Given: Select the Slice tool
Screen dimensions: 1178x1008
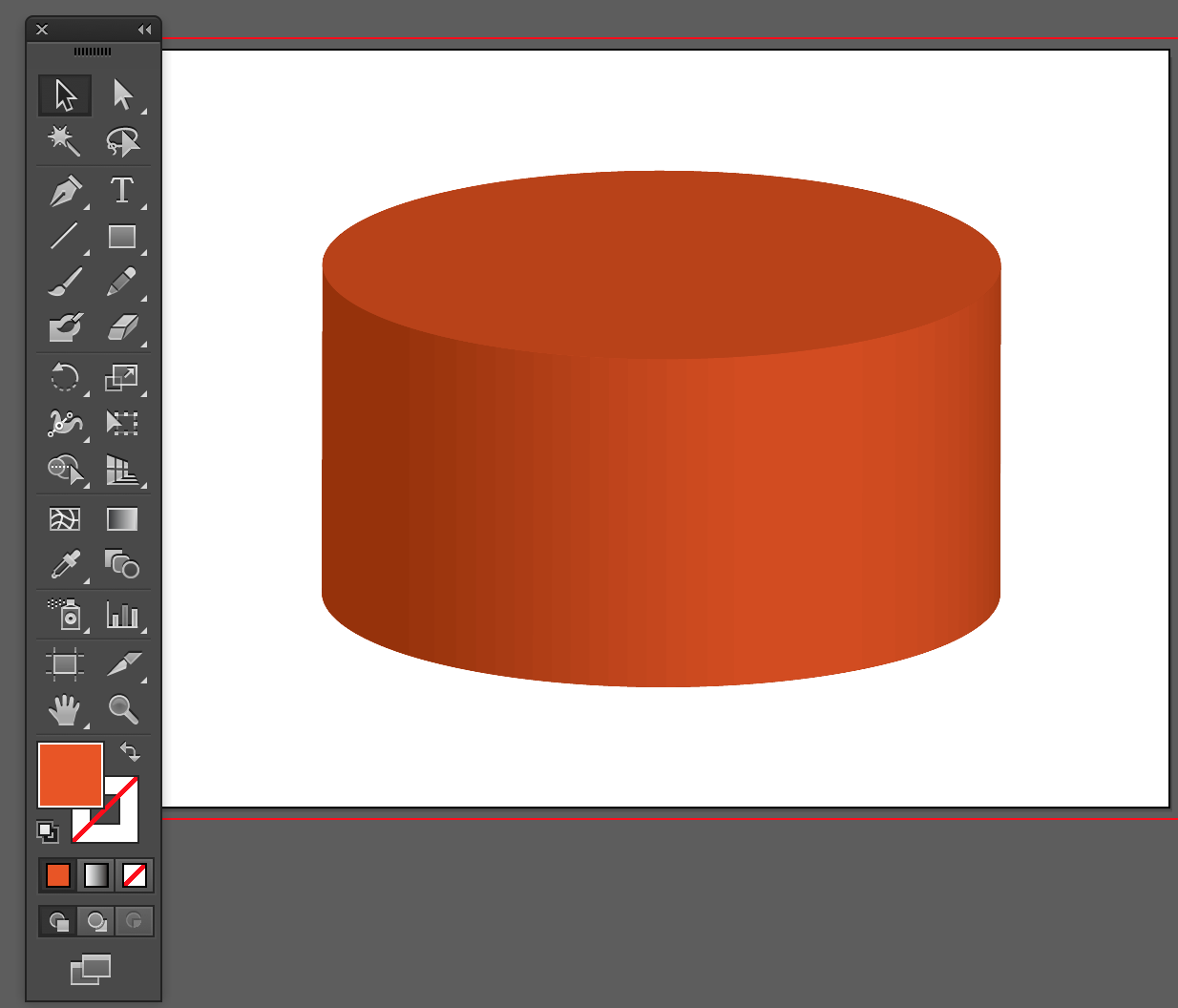Looking at the screenshot, I should coord(122,663).
